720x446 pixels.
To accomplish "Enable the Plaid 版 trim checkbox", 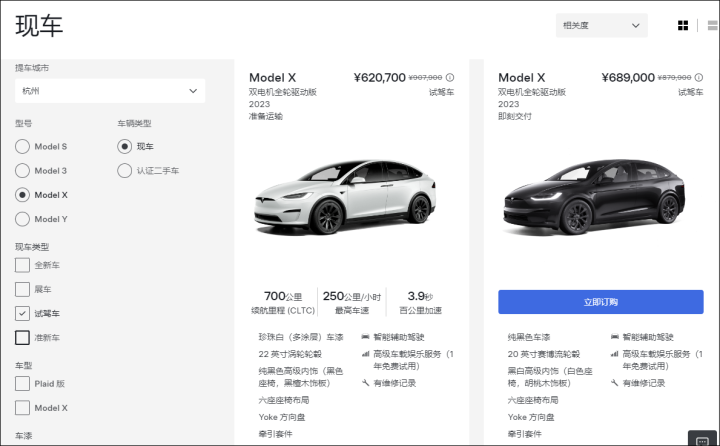I will (x=22, y=383).
